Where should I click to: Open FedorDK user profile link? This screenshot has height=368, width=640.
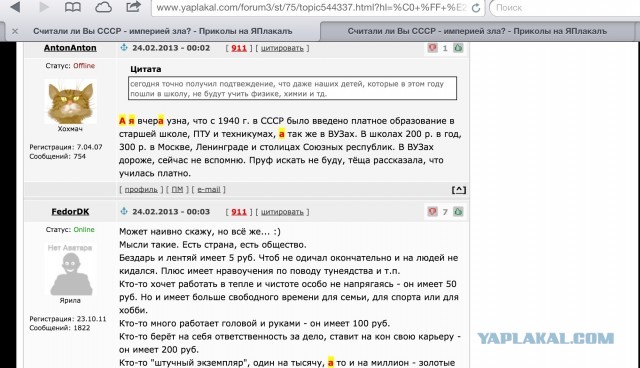click(x=70, y=211)
